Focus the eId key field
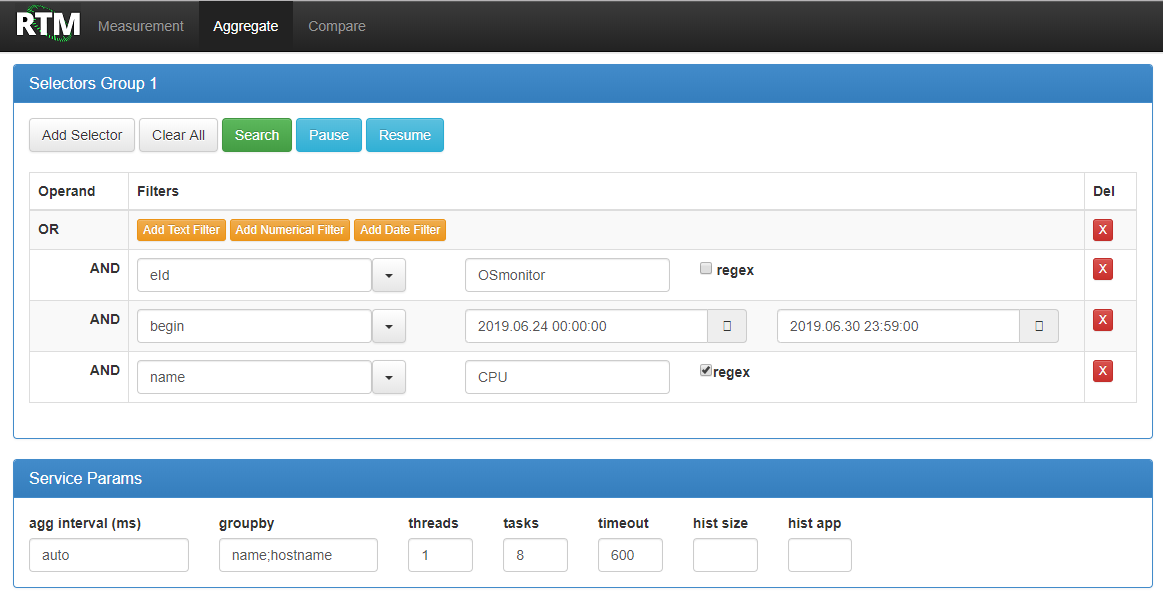The height and width of the screenshot is (596, 1163). pyautogui.click(x=254, y=275)
